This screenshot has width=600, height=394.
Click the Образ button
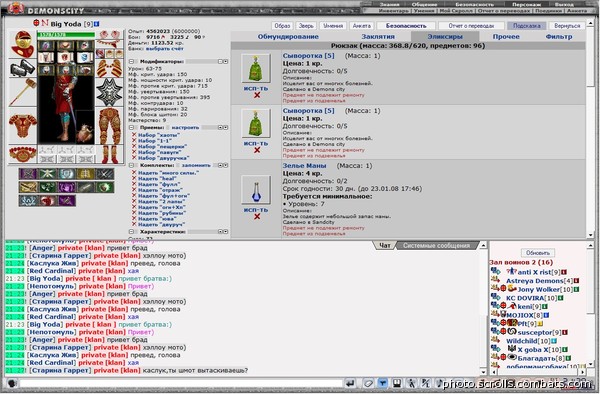tap(282, 26)
